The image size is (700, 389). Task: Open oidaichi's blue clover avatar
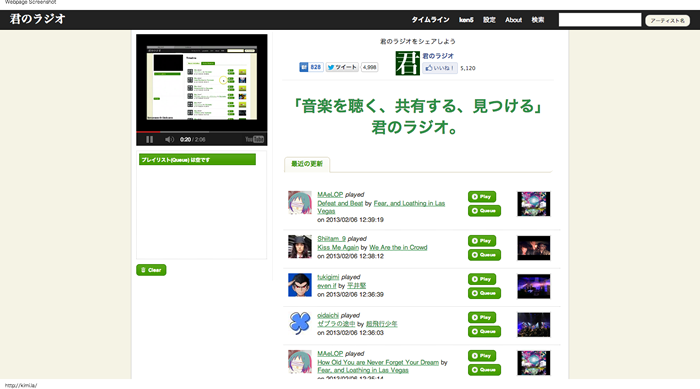click(300, 323)
